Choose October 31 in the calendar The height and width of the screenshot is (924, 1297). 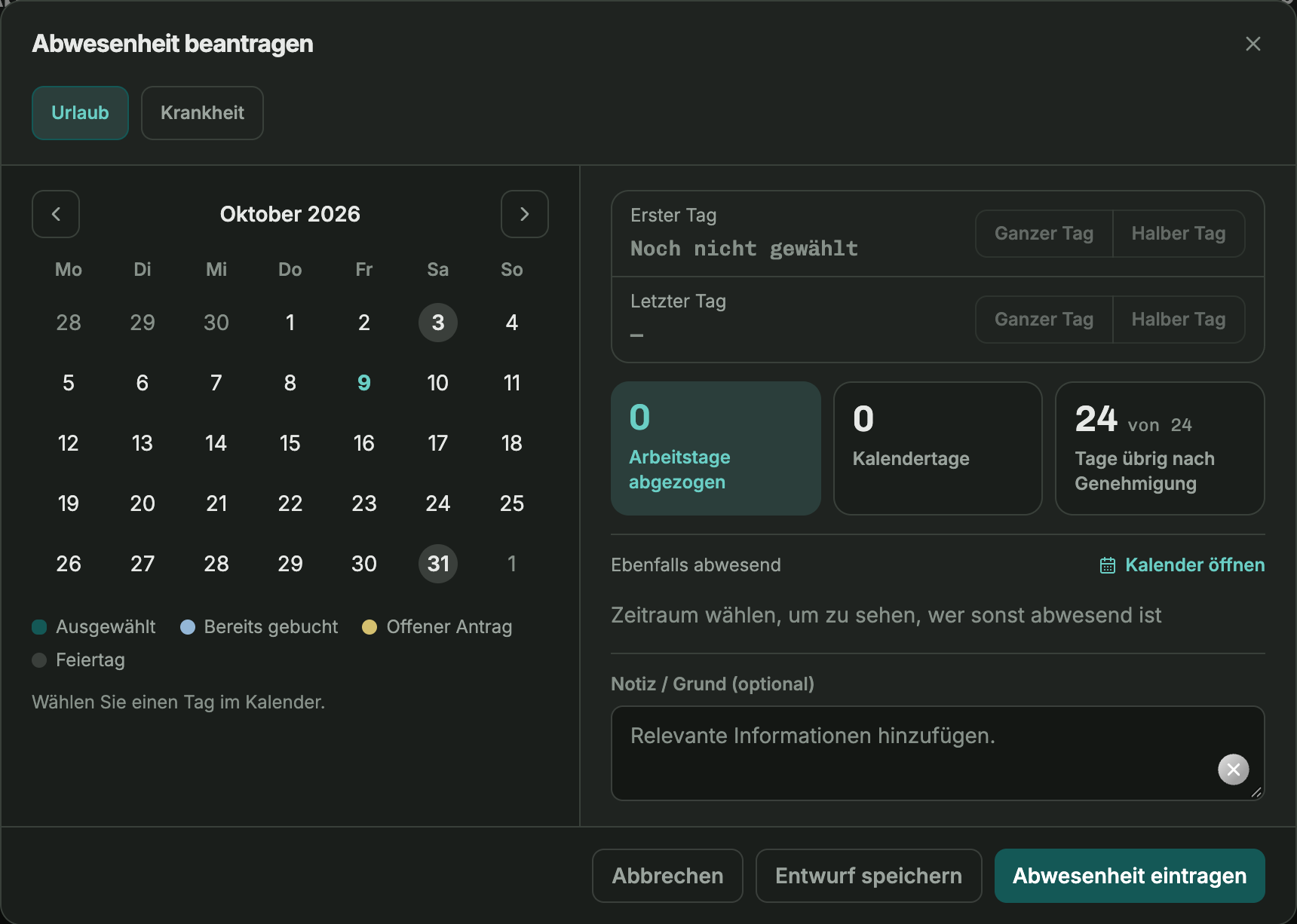pyautogui.click(x=438, y=564)
